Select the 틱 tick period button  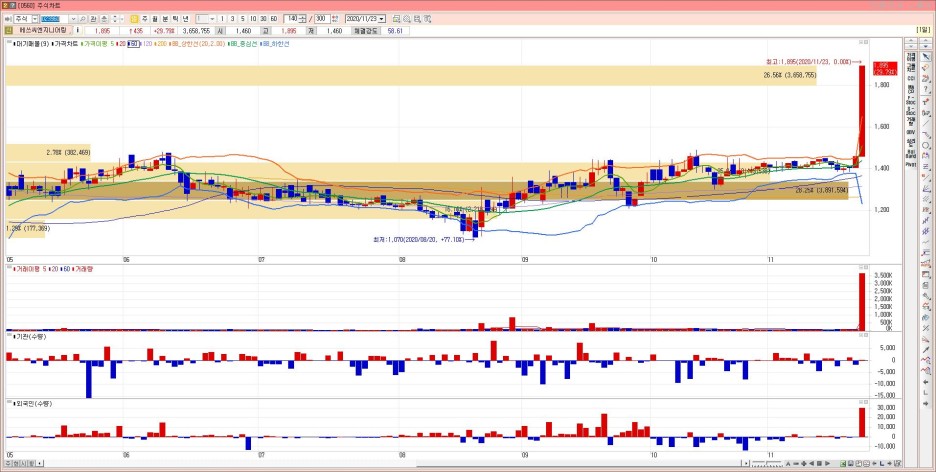[x=176, y=18]
